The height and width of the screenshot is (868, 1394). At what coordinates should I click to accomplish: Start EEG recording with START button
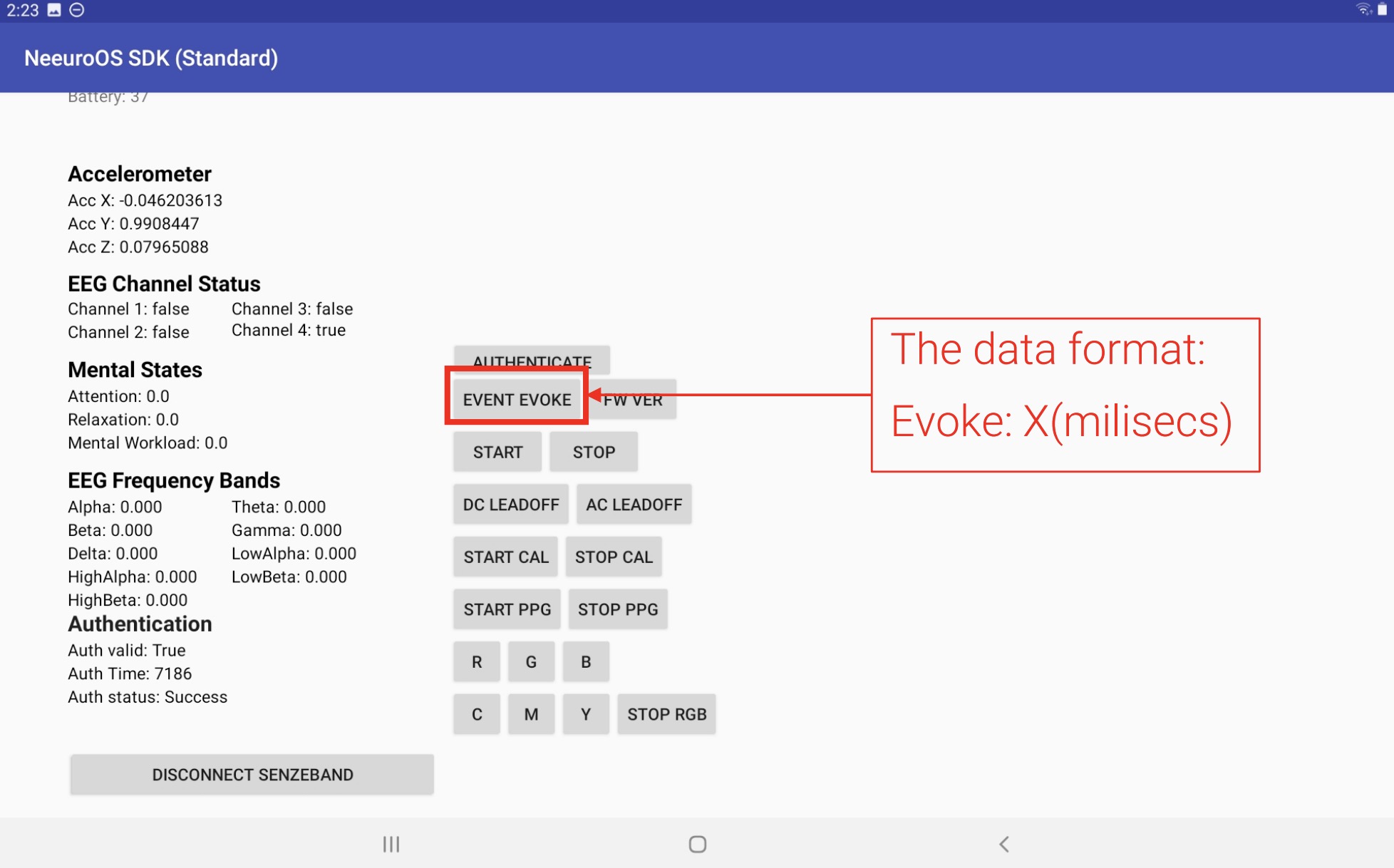coord(497,451)
